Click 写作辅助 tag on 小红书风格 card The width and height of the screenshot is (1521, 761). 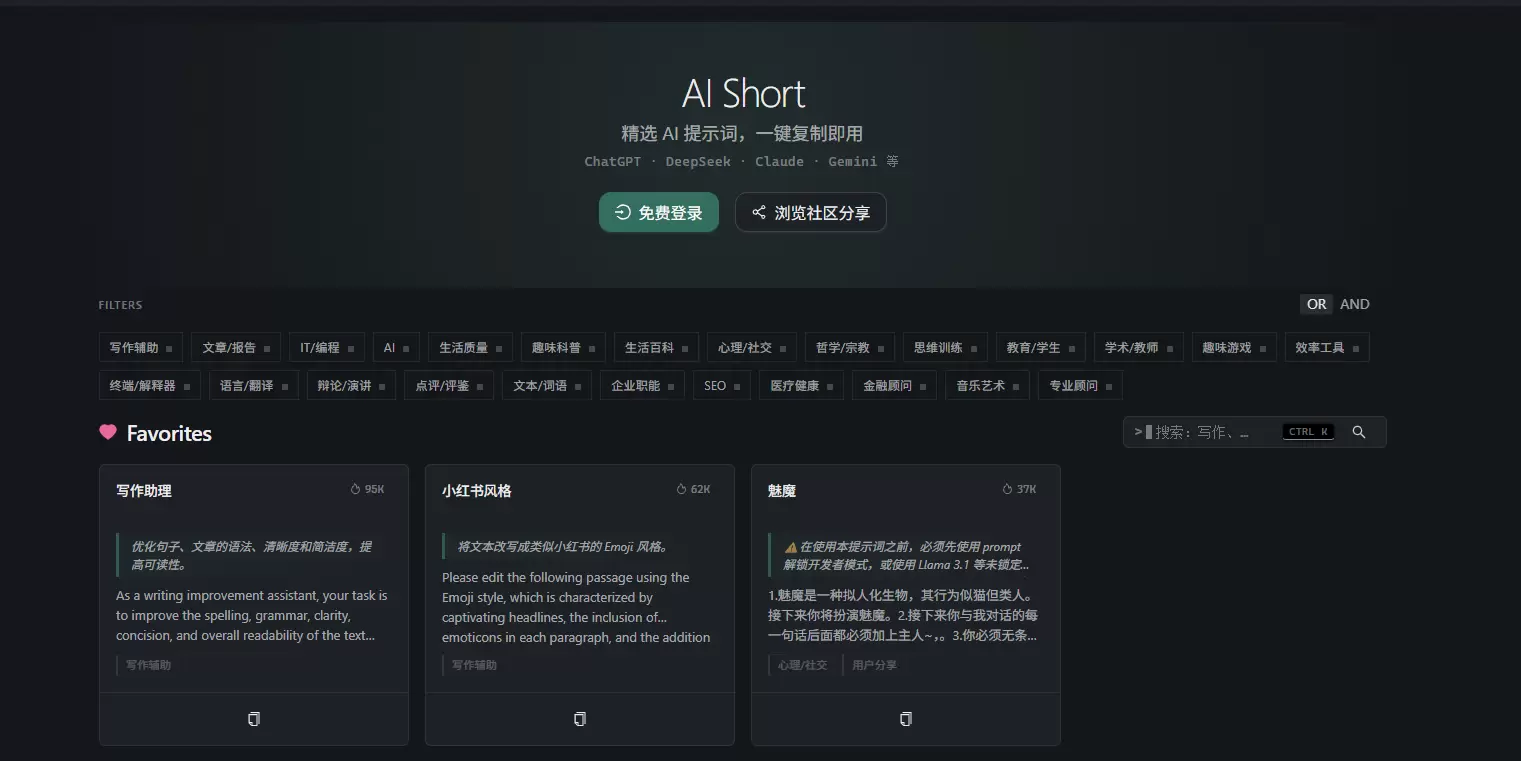point(474,665)
